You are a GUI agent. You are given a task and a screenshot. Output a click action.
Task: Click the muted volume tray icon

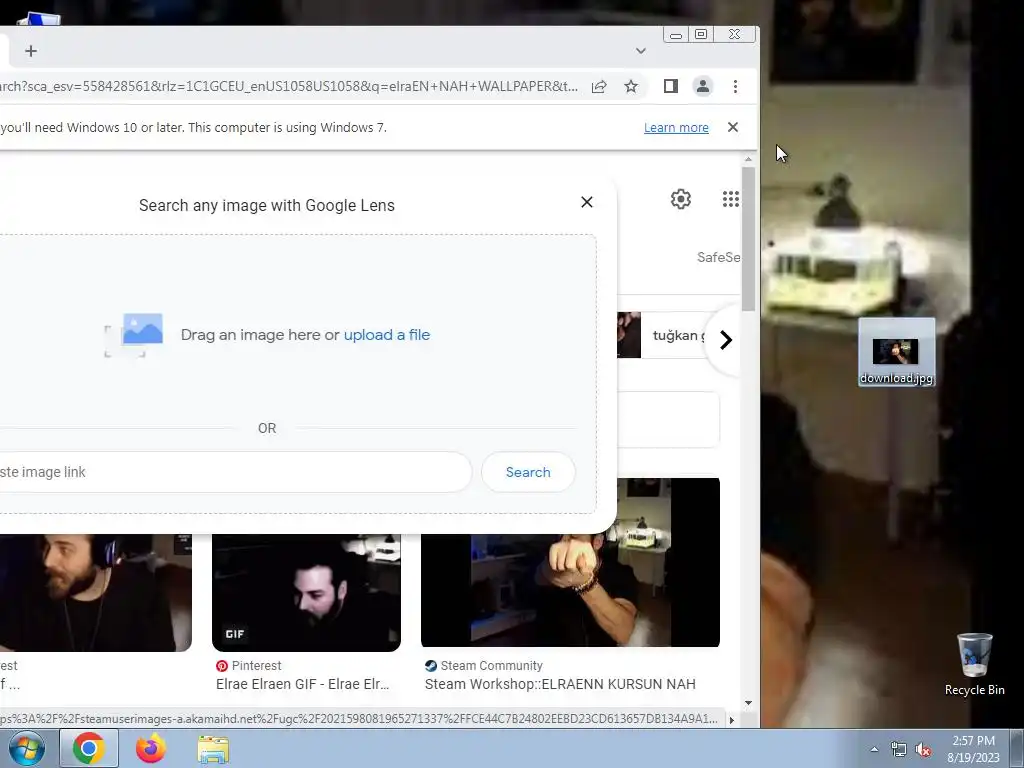coord(923,750)
